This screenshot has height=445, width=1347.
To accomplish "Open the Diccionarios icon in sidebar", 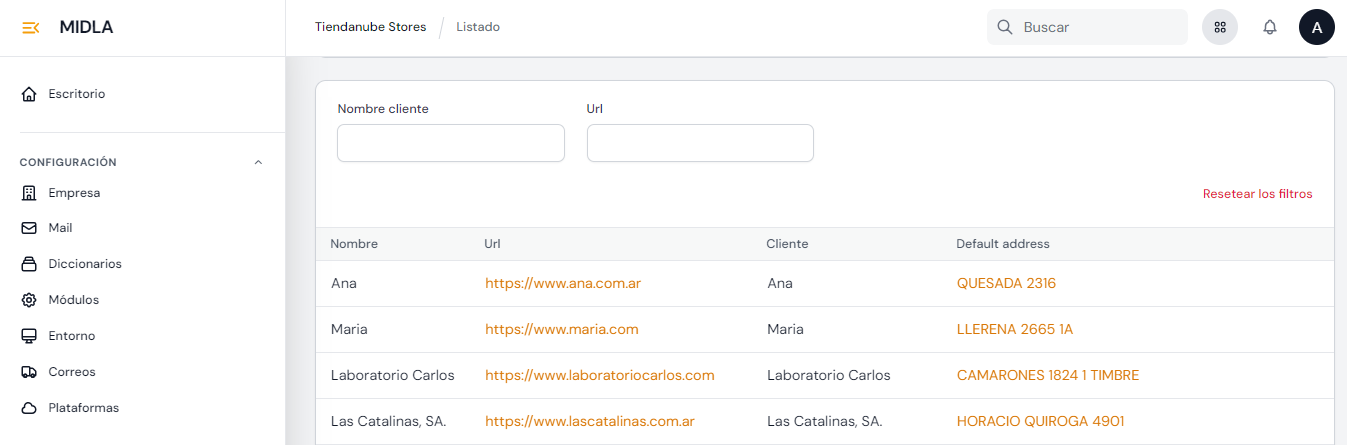I will pos(29,264).
